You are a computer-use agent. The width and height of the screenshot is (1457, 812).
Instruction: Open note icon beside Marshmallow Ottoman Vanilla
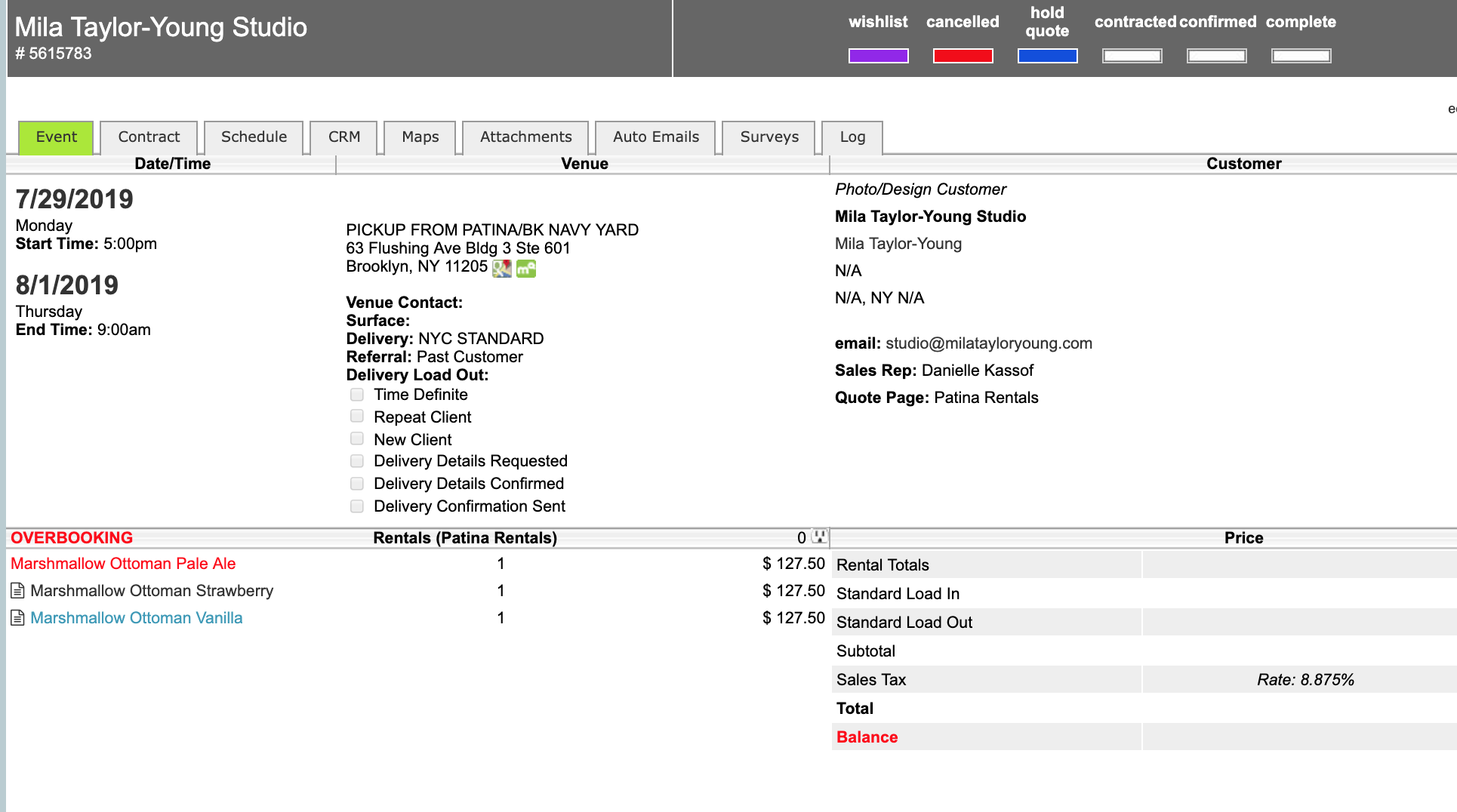click(17, 618)
